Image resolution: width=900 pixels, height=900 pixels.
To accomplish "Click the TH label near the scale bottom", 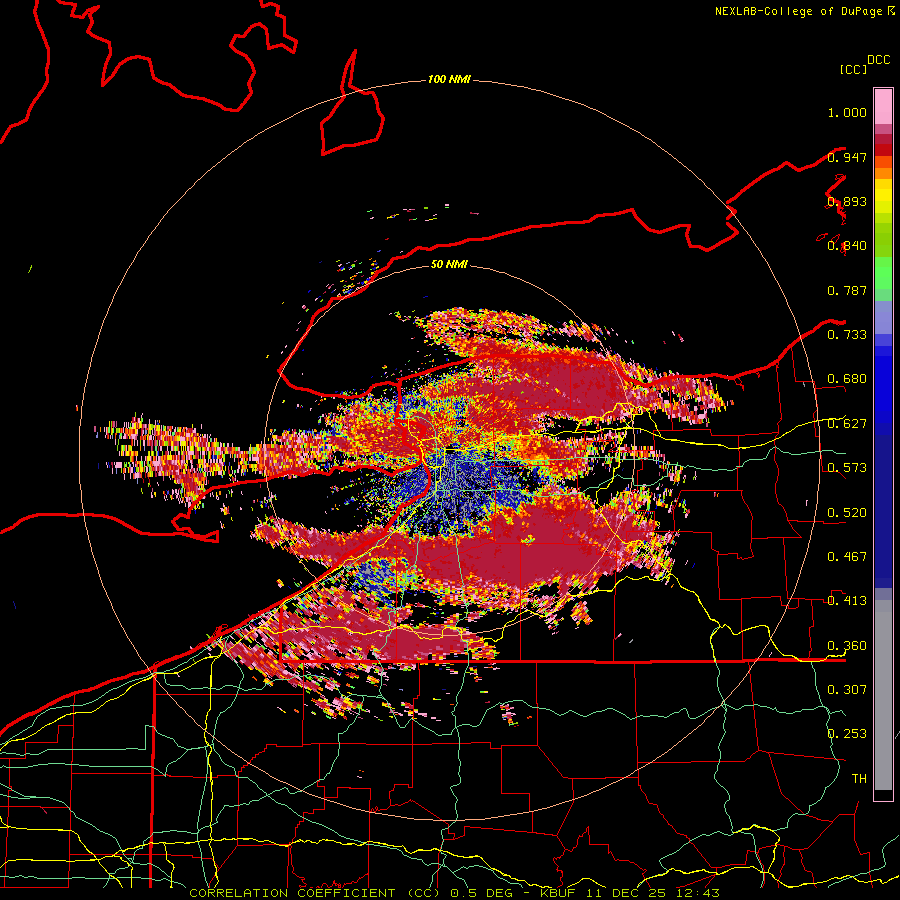I will point(859,778).
